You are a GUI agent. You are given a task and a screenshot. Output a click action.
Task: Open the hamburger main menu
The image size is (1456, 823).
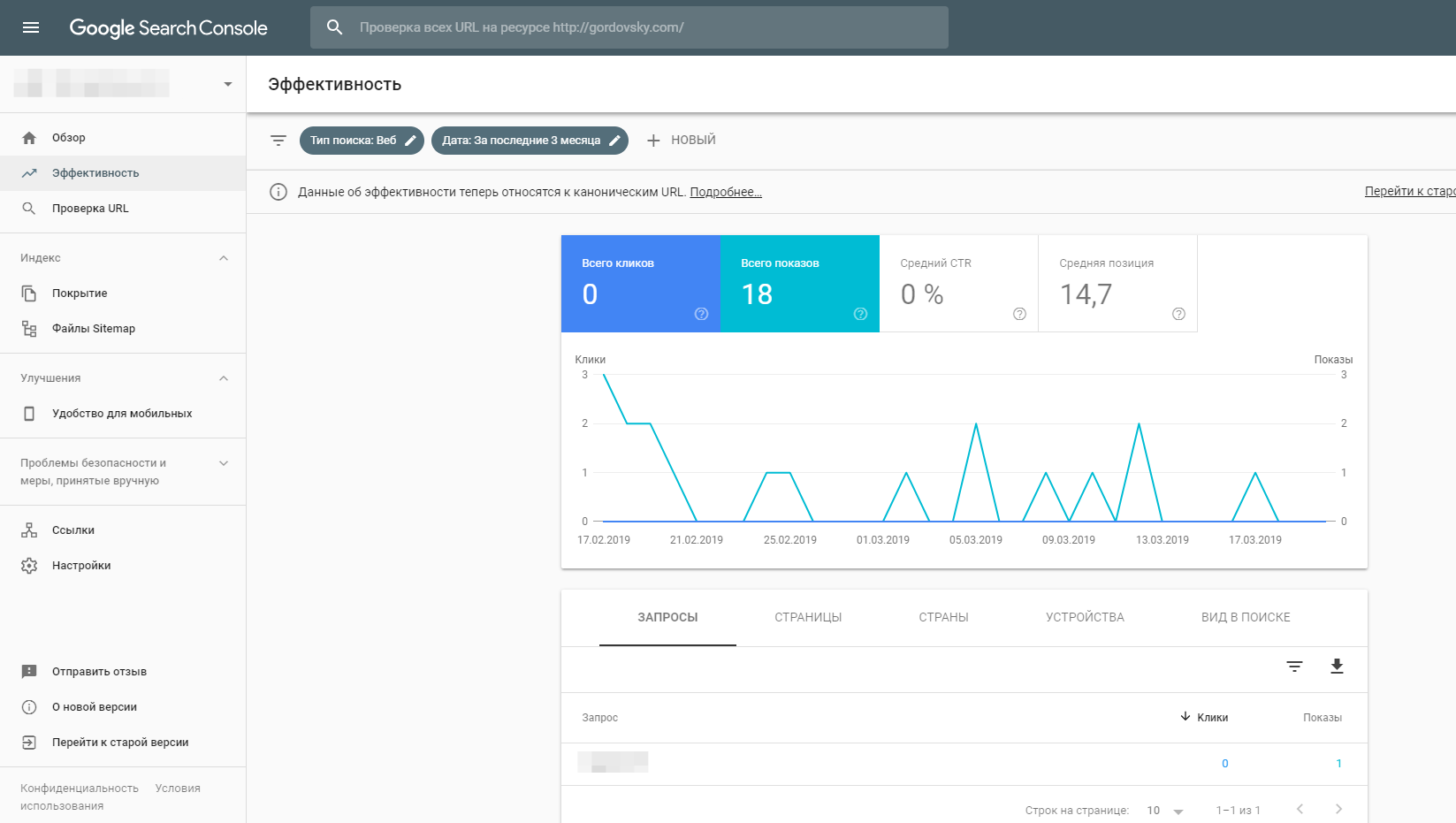pos(31,27)
